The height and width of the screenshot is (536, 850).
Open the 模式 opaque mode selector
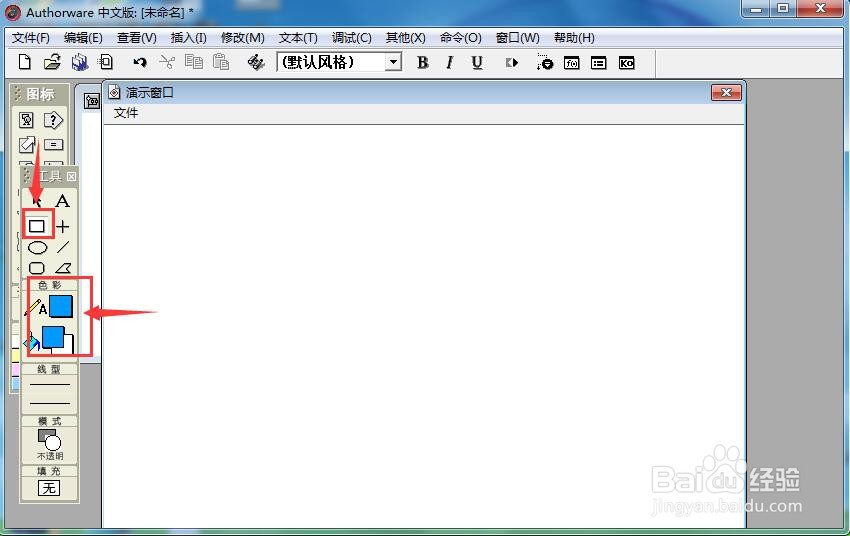pos(49,444)
